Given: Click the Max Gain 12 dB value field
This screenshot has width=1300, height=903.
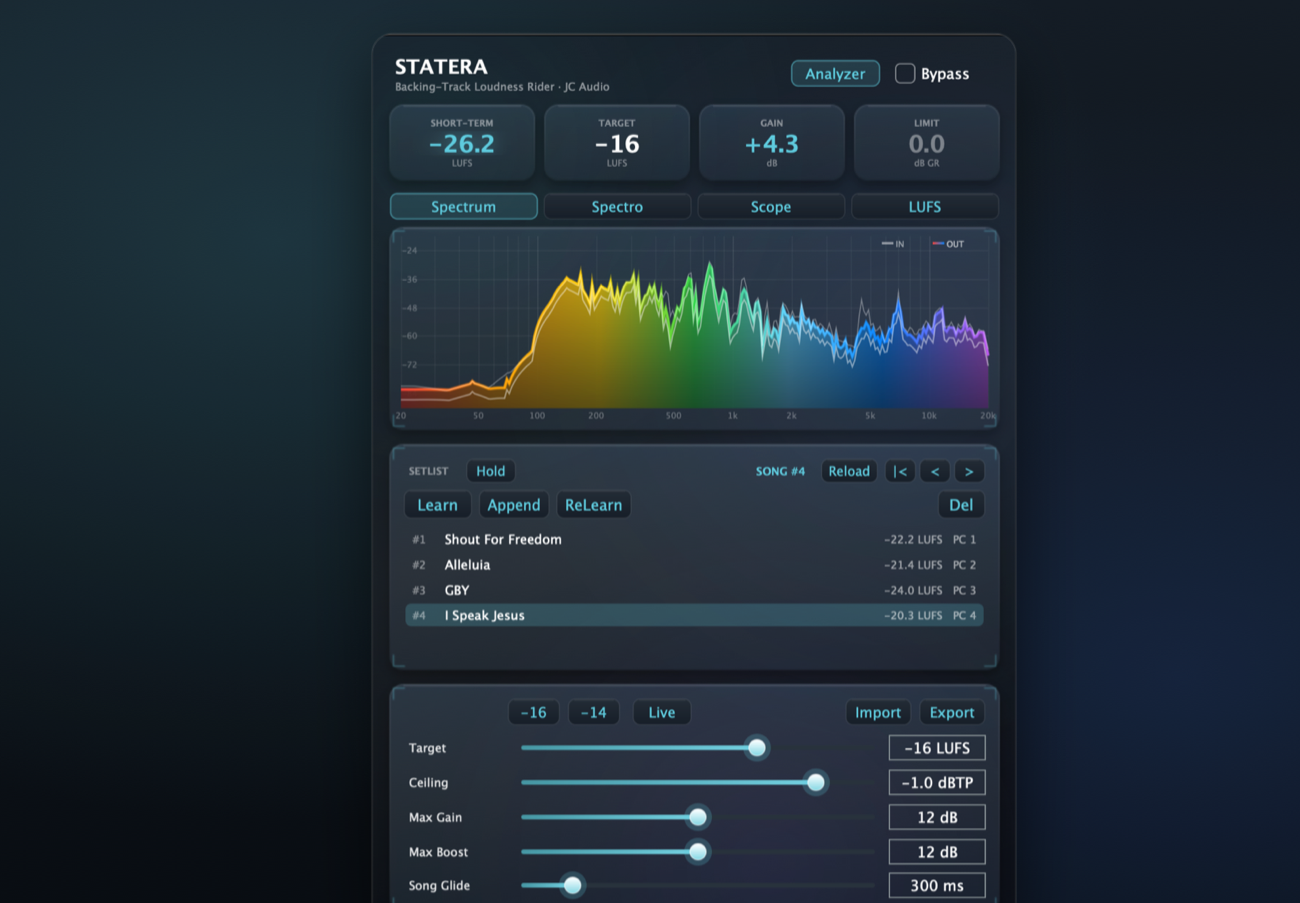Looking at the screenshot, I should coord(937,817).
